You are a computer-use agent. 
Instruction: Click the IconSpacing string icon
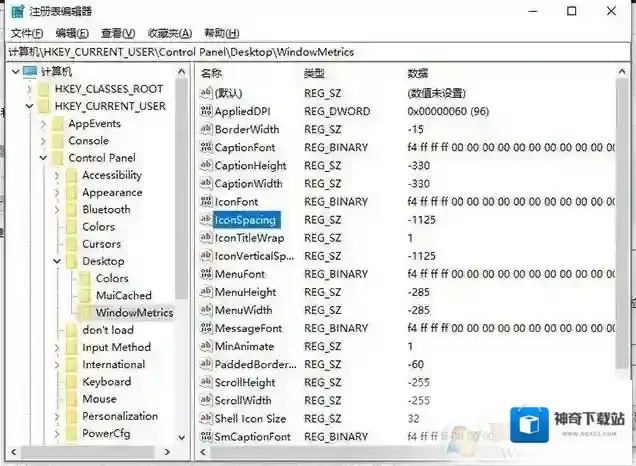click(x=206, y=219)
